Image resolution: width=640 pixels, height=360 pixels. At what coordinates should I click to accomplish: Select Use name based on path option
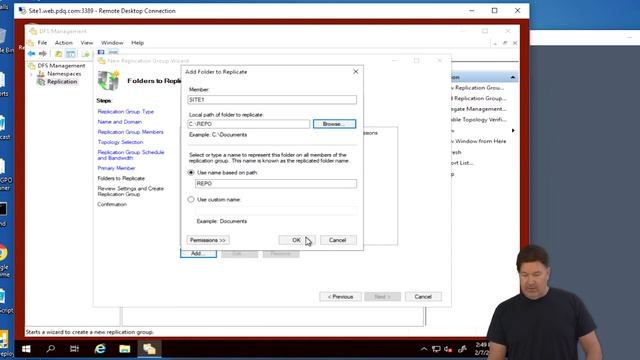point(191,173)
